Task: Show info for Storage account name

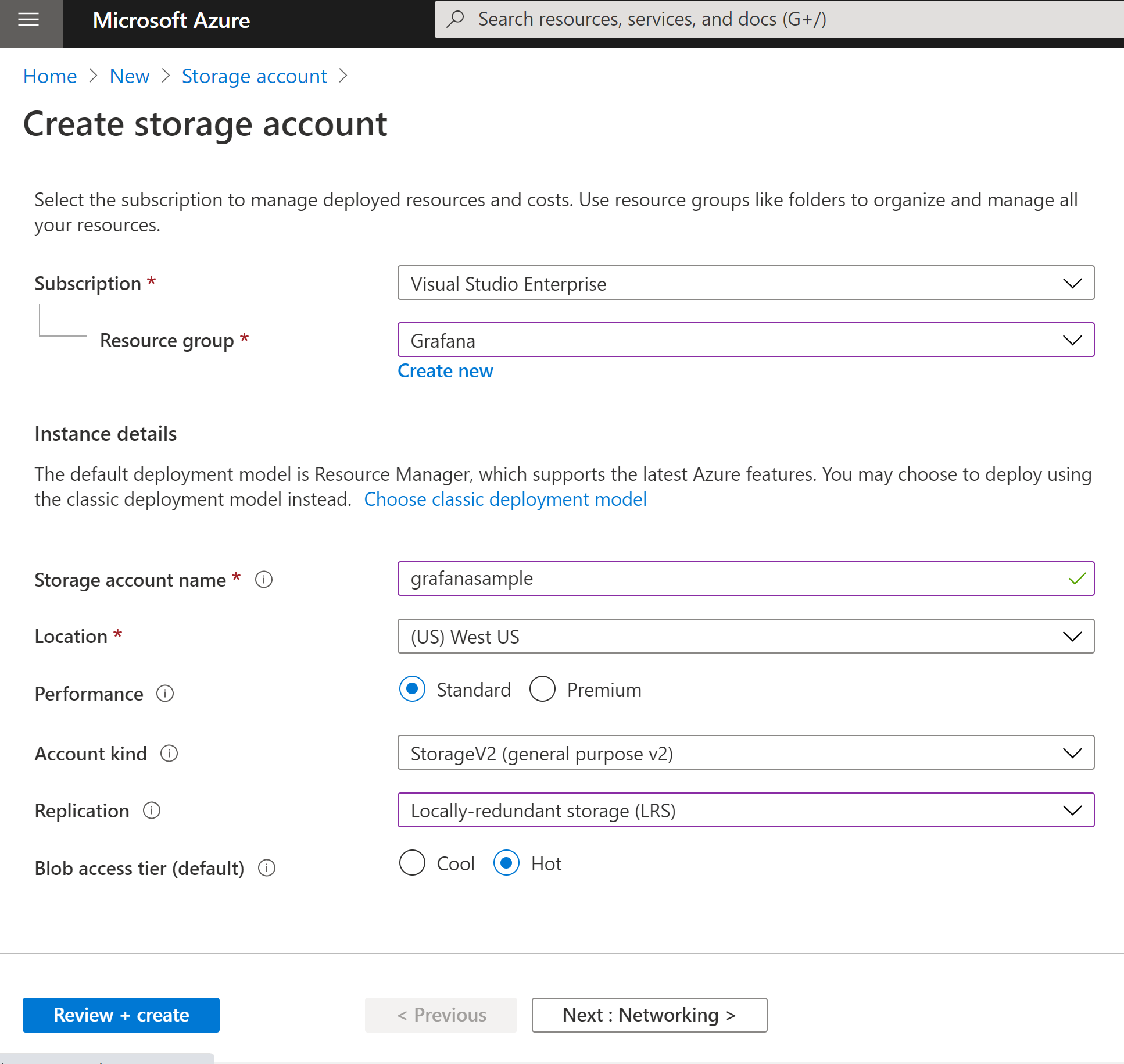Action: click(x=264, y=580)
